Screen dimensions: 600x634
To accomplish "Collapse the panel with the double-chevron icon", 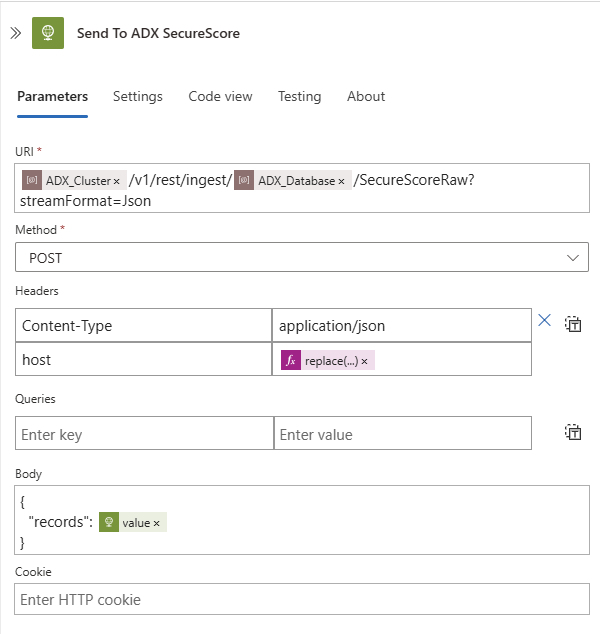I will click(x=15, y=33).
